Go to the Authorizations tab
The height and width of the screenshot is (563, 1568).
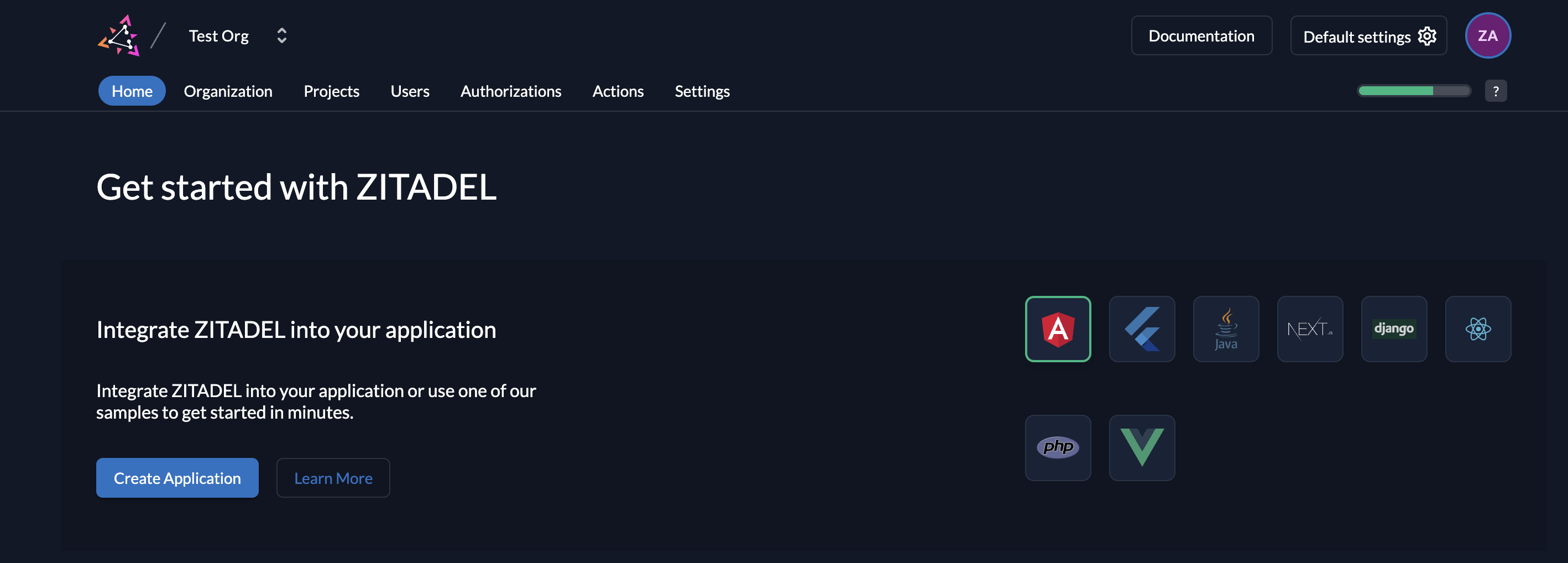(x=510, y=91)
